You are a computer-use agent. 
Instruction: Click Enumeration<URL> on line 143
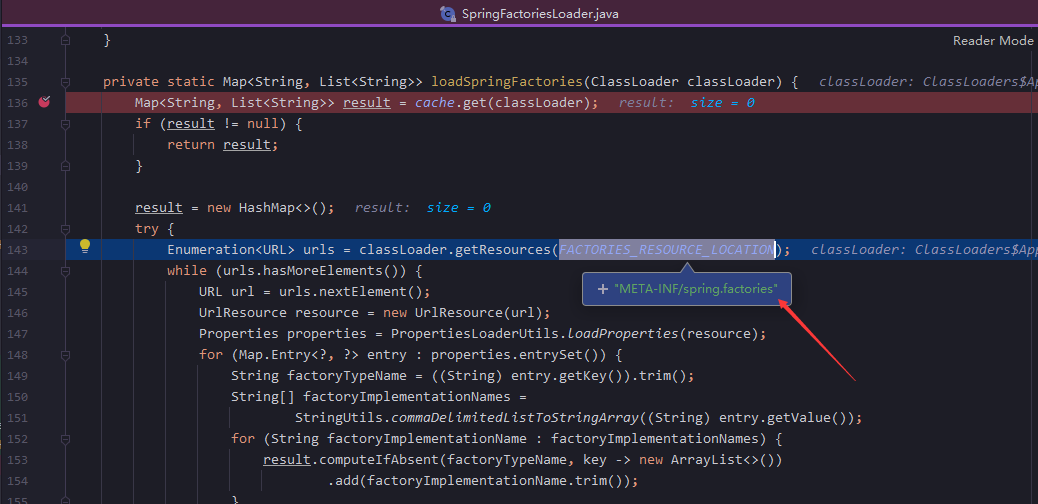(231, 250)
